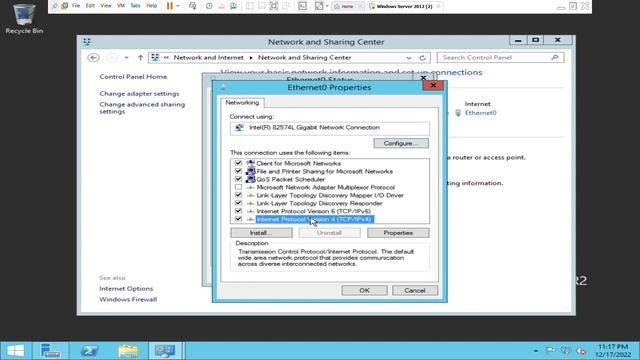Toggle Internet Protocol Version 6 checkbox
Viewport: 640px width, 360px height.
238,211
